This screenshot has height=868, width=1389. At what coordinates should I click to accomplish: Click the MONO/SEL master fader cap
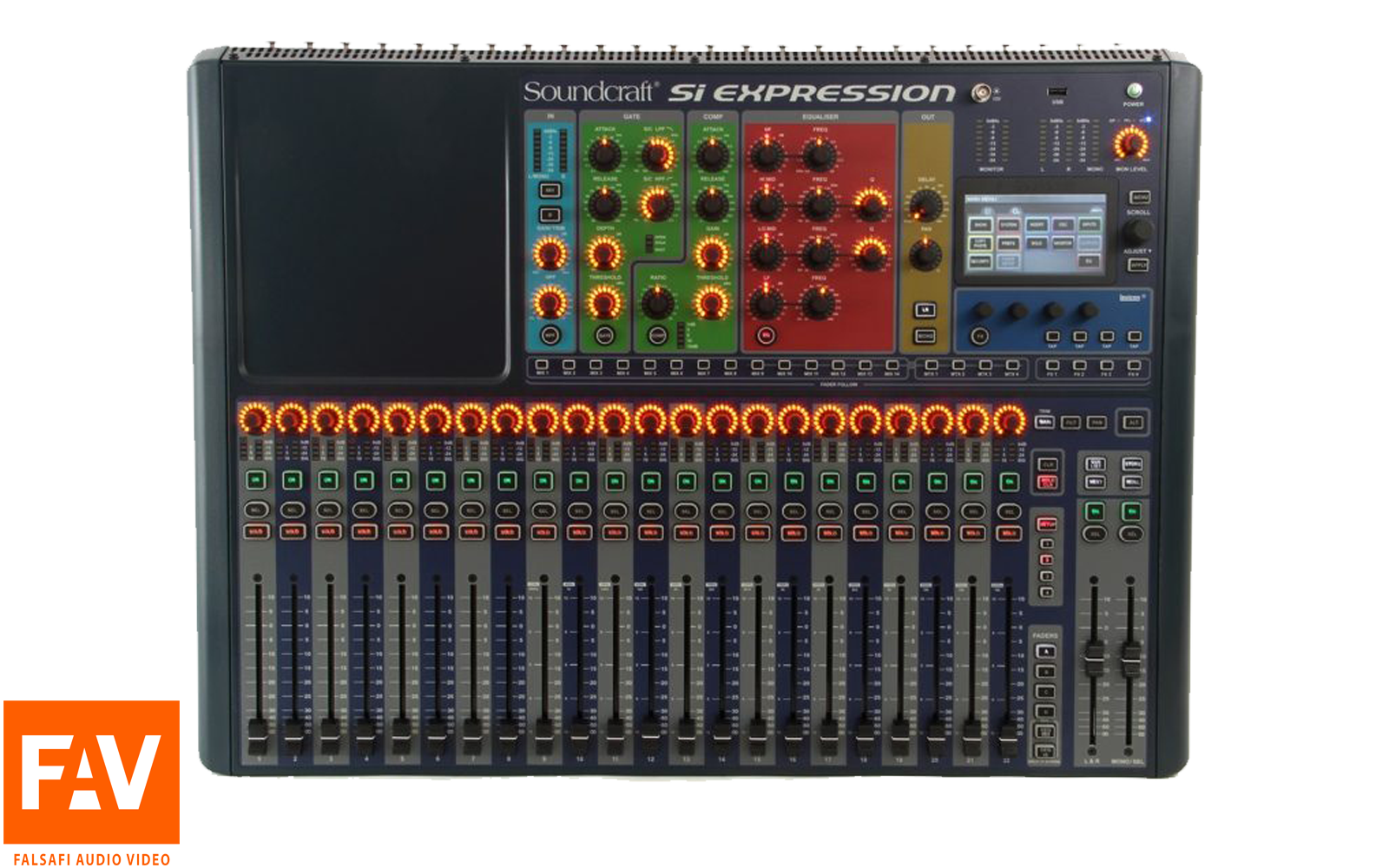point(1130,659)
